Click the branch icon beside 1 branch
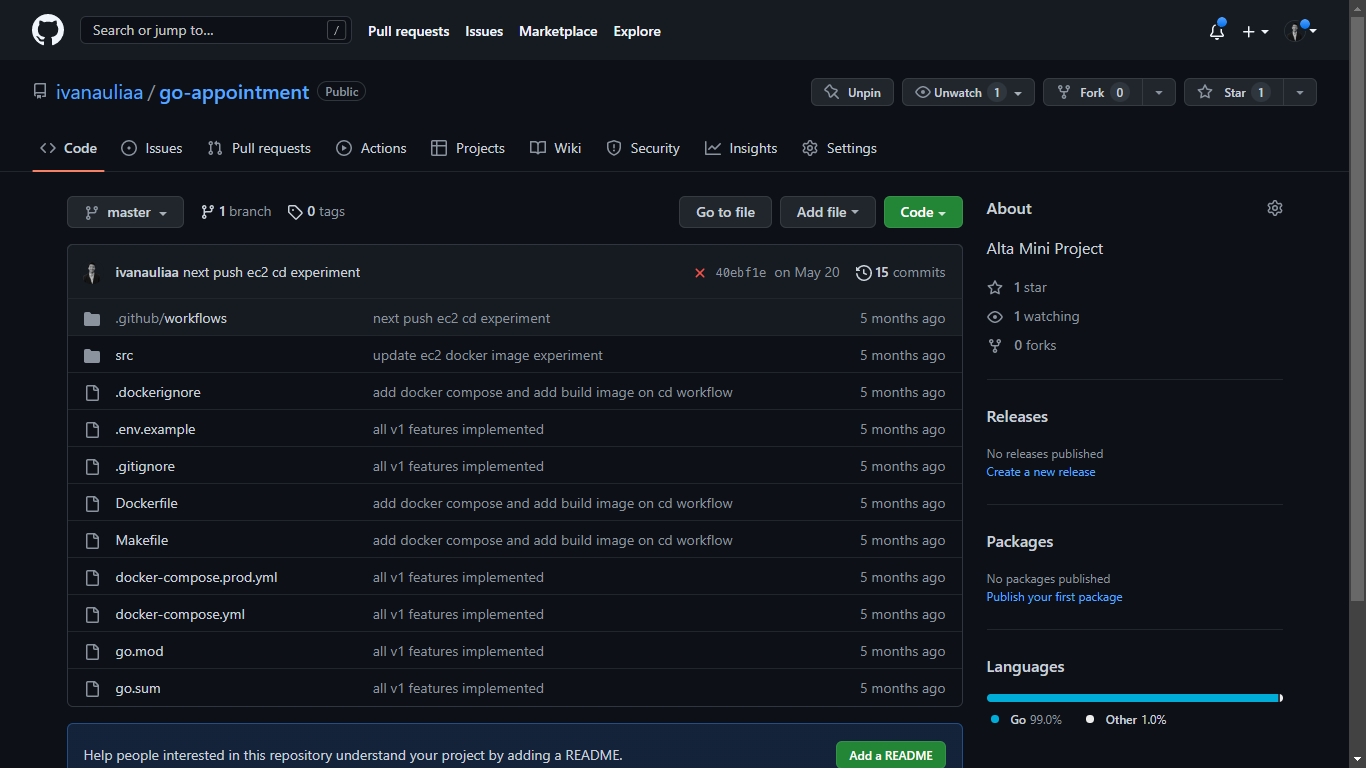This screenshot has height=768, width=1366. point(208,212)
